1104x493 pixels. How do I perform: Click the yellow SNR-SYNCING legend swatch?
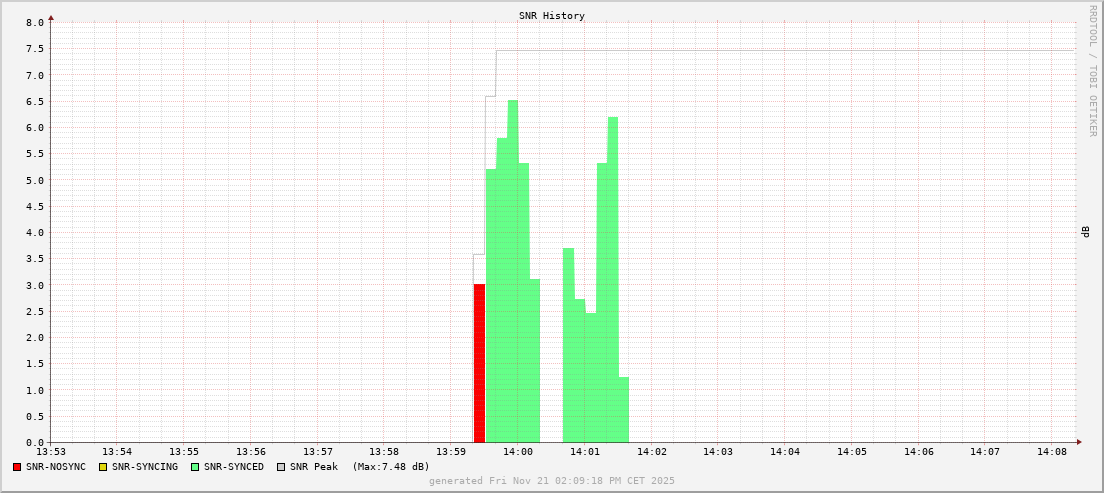click(x=103, y=467)
